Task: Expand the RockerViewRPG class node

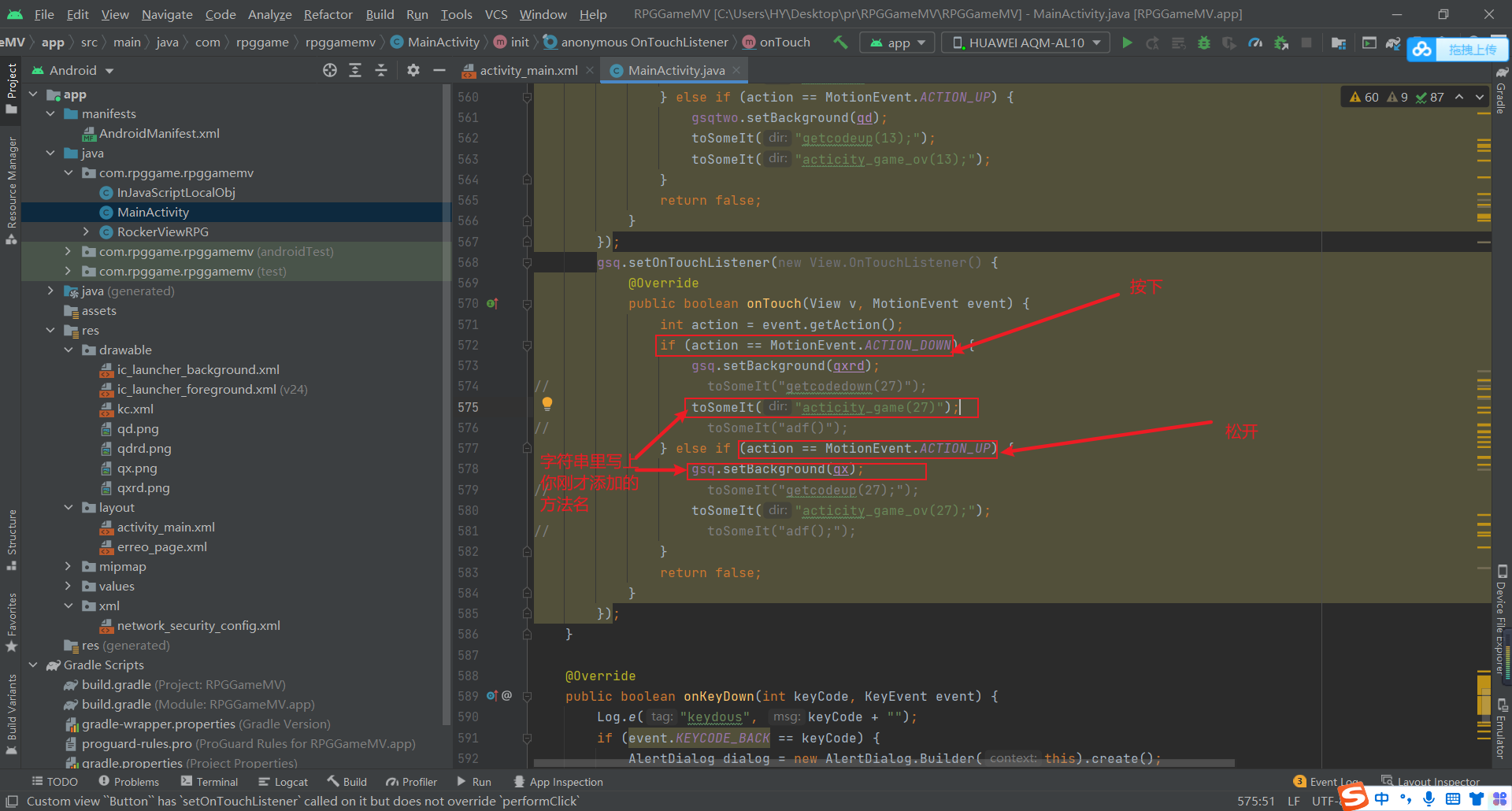Action: coord(86,232)
